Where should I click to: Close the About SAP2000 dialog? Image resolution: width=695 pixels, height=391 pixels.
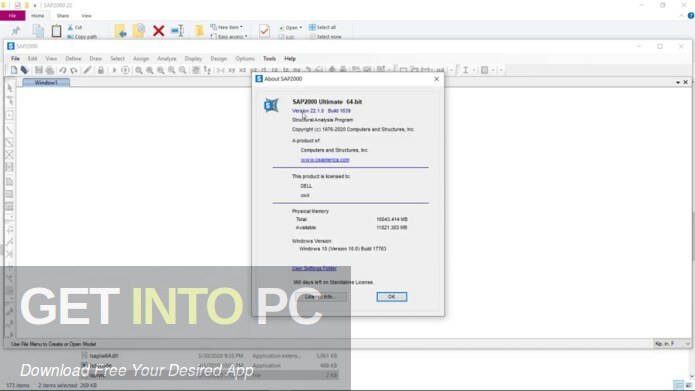pyautogui.click(x=436, y=78)
